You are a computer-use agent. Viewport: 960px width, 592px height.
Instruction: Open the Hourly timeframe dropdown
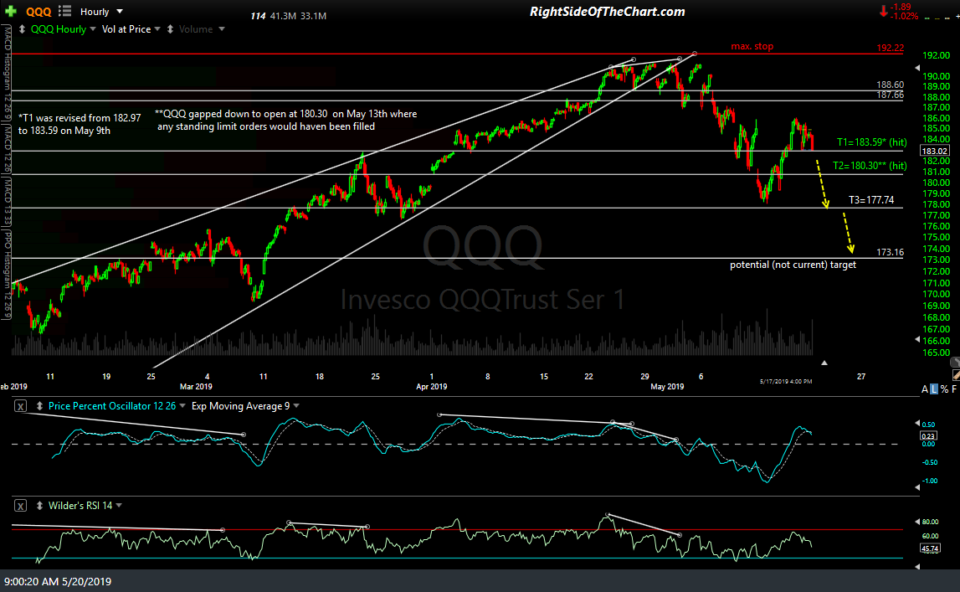point(117,11)
